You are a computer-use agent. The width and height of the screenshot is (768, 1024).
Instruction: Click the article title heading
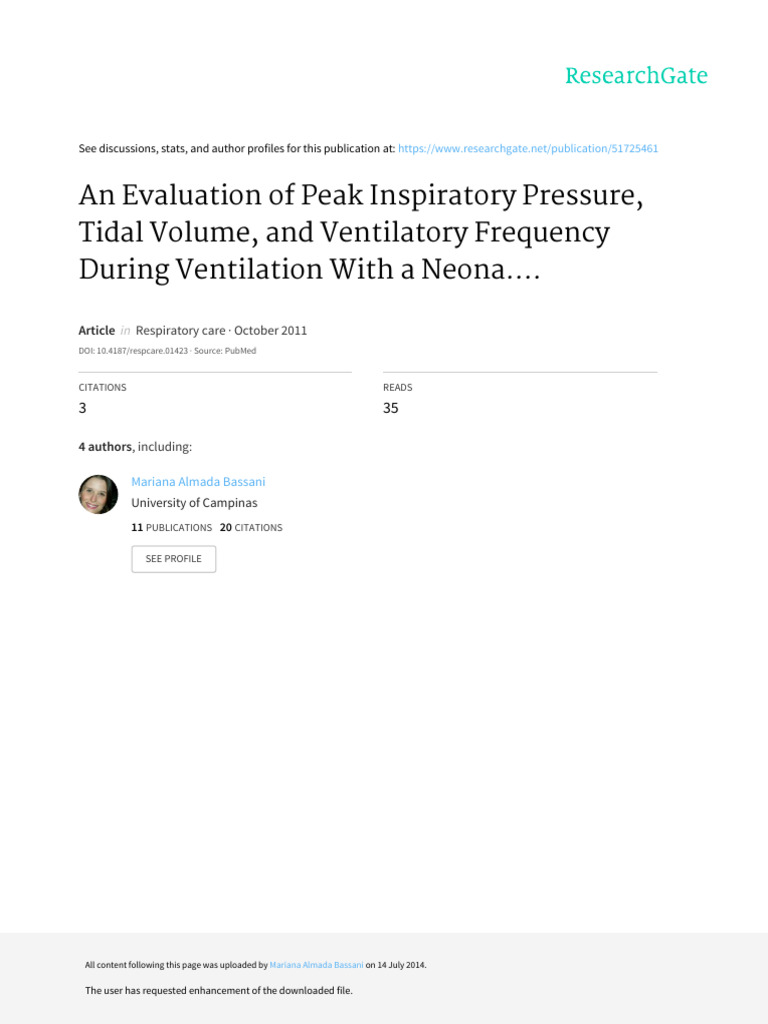pyautogui.click(x=359, y=233)
